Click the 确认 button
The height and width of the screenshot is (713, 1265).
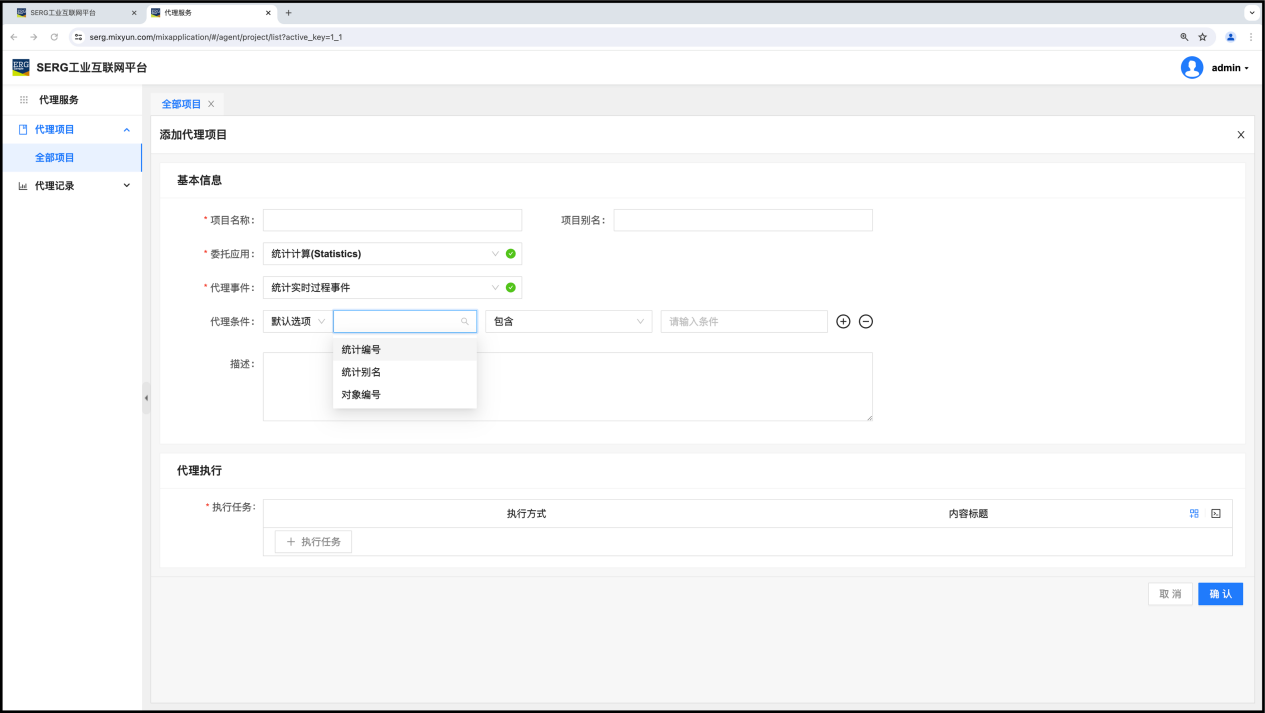(1220, 594)
